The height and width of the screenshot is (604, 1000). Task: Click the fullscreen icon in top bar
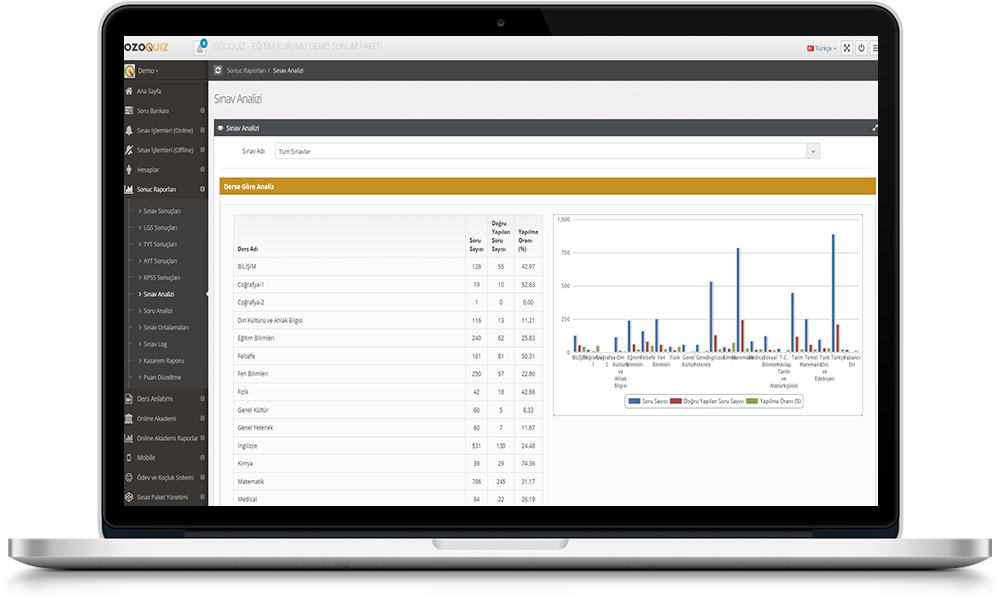pyautogui.click(x=847, y=48)
